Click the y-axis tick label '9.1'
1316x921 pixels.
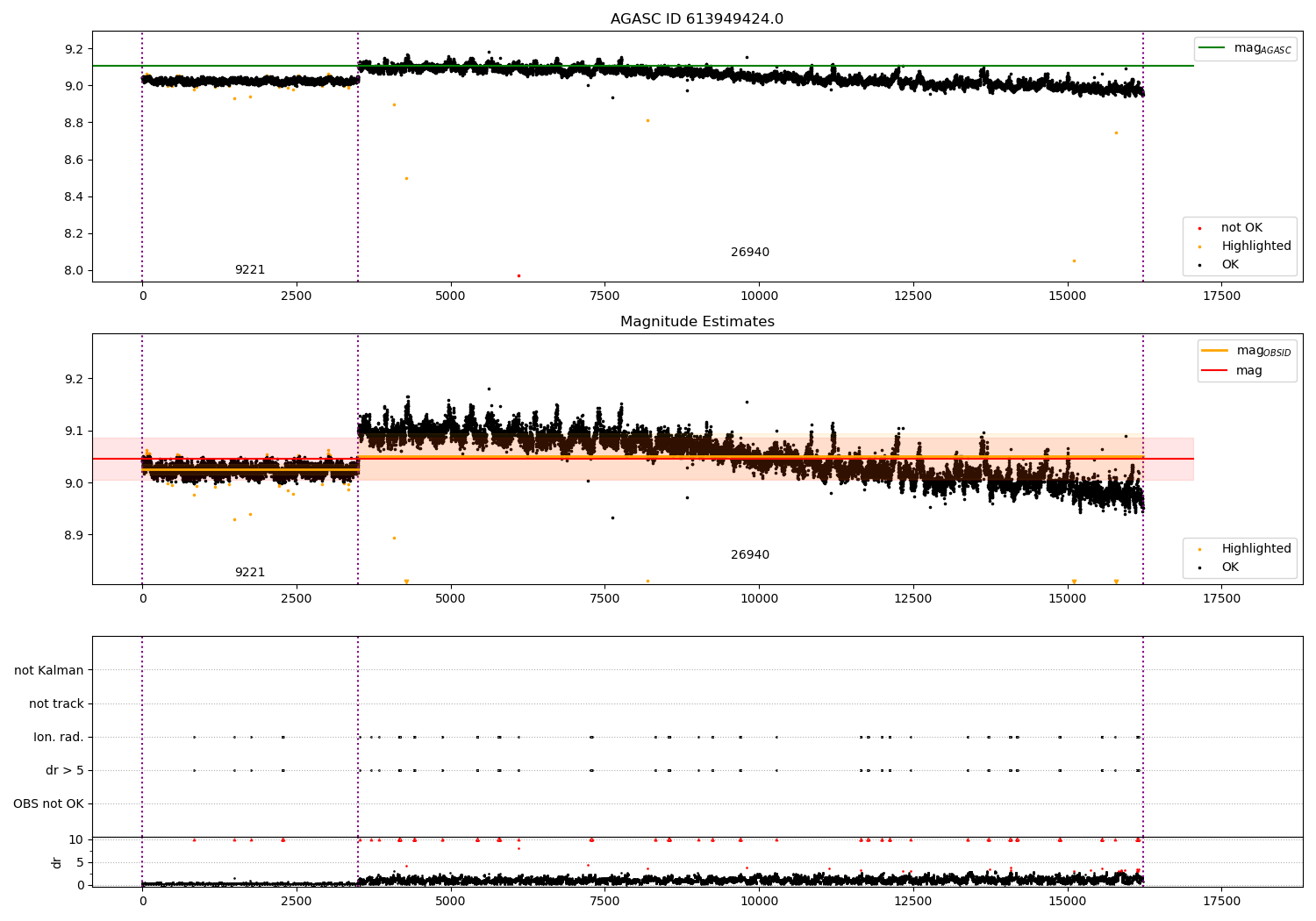click(73, 431)
